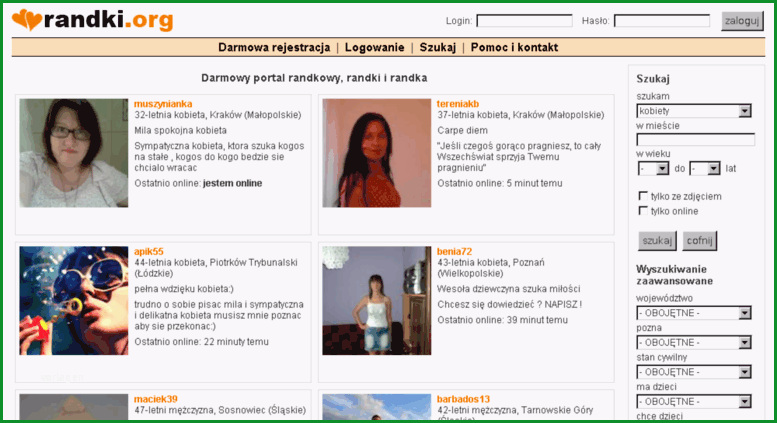Visit the maciek39 username link

pos(156,399)
